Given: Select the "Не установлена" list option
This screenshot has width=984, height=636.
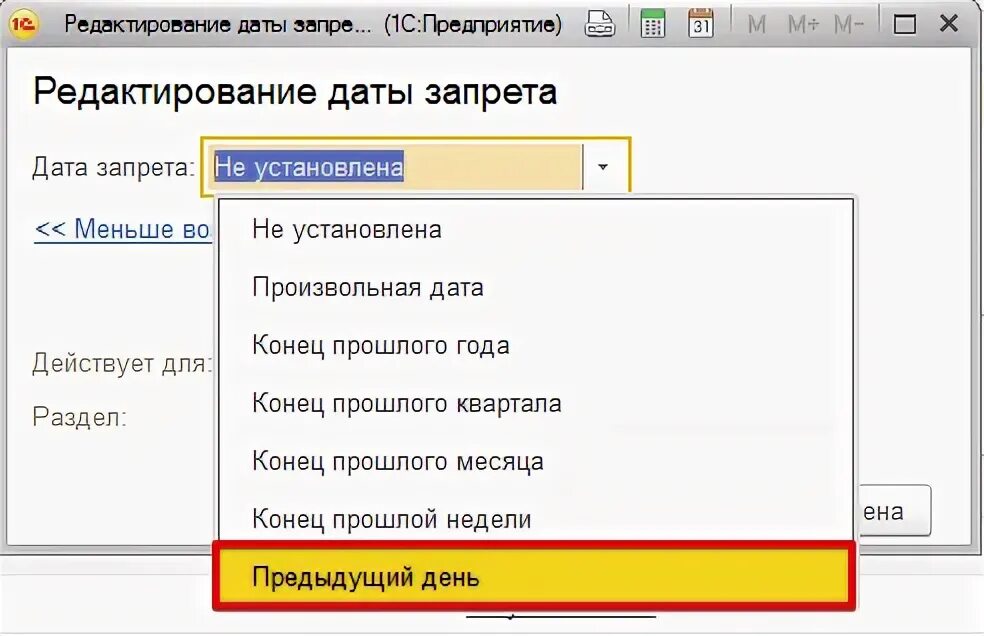Looking at the screenshot, I should (x=345, y=228).
